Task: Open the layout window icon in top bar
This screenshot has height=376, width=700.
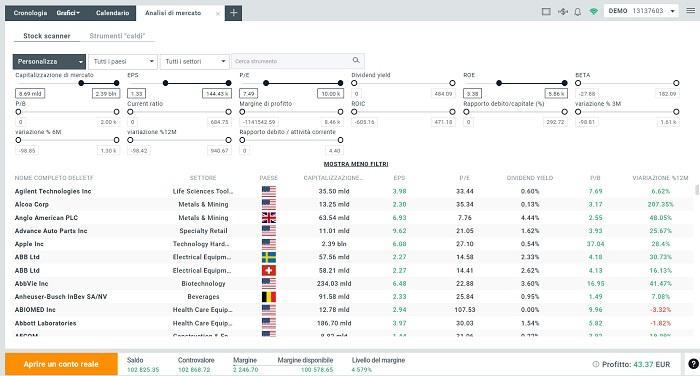Action: pyautogui.click(x=546, y=12)
